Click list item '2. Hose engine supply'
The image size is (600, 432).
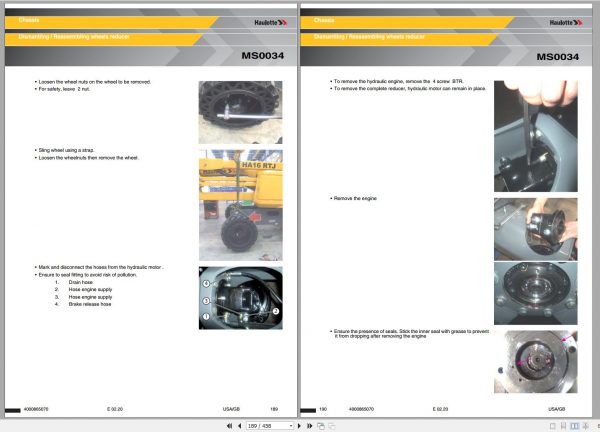coord(83,290)
